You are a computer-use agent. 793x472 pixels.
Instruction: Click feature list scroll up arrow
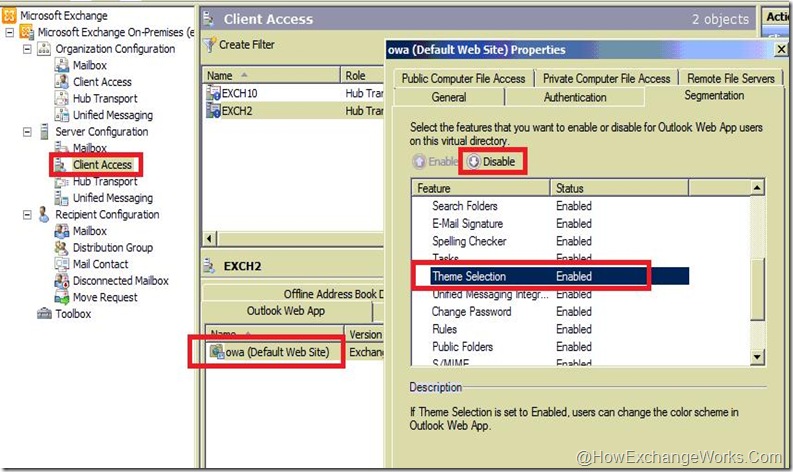coord(757,188)
